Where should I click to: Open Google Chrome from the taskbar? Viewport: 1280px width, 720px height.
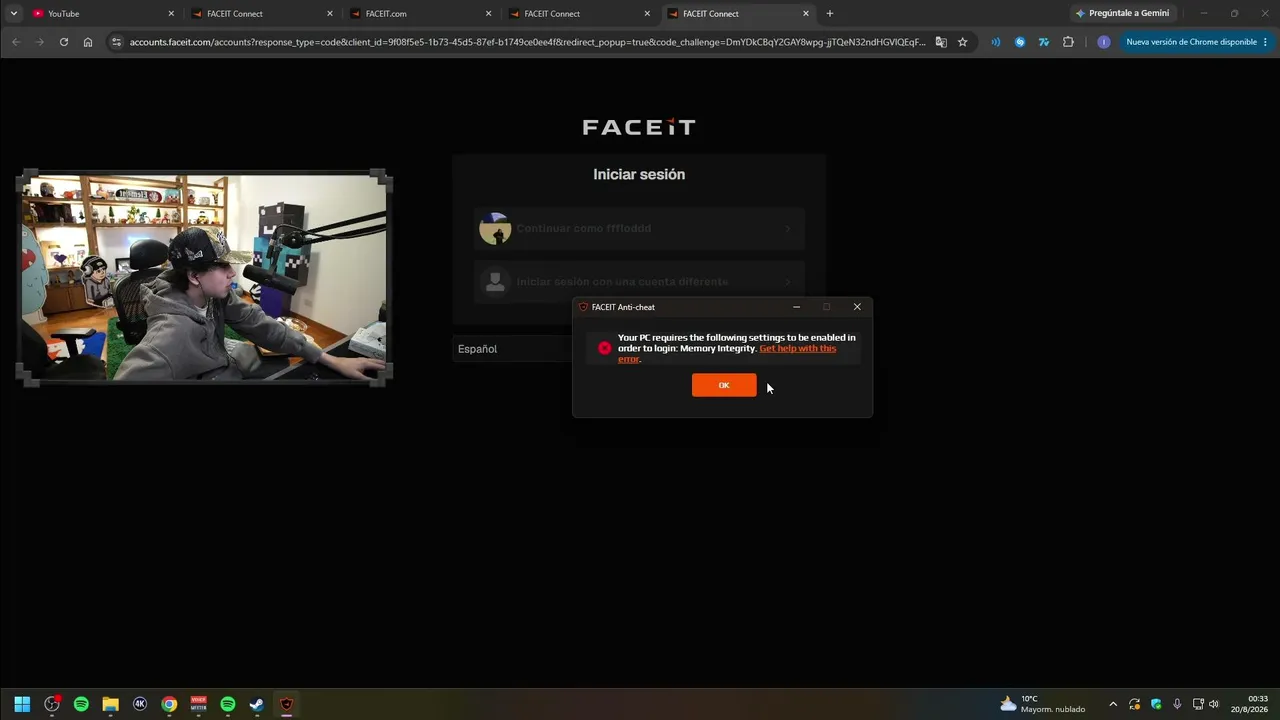(x=169, y=704)
